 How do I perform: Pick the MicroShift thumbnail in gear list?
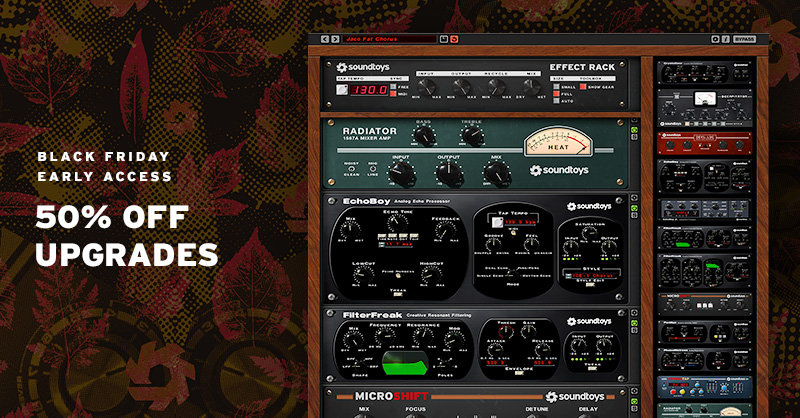click(x=704, y=303)
